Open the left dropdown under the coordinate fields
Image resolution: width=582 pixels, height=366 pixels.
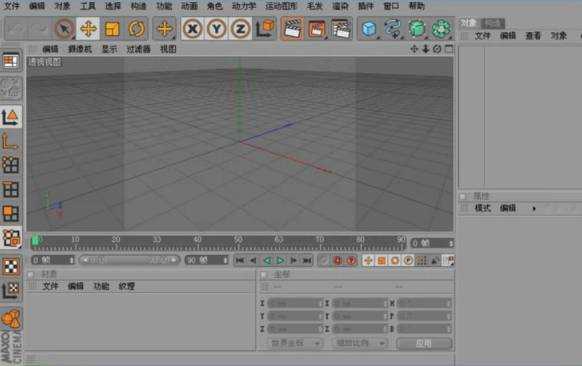coord(295,343)
